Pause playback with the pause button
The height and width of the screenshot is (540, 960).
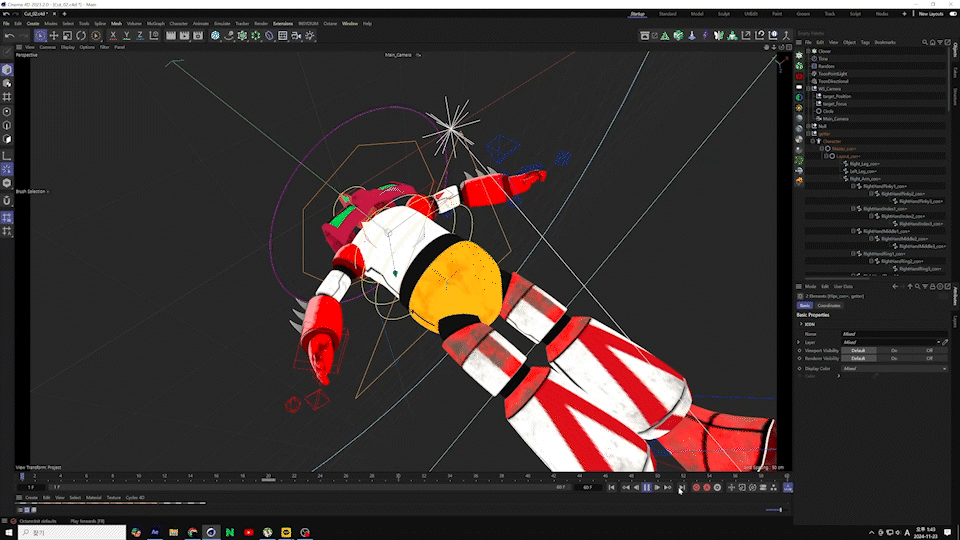click(x=647, y=487)
